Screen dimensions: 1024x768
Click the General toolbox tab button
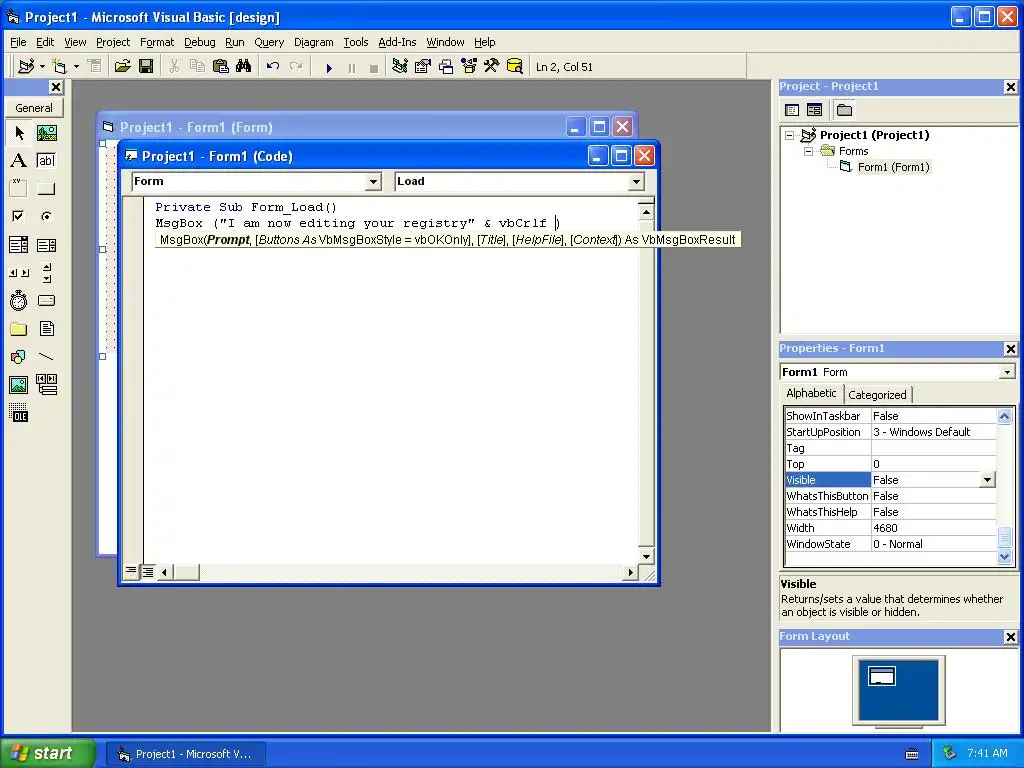pyautogui.click(x=34, y=108)
